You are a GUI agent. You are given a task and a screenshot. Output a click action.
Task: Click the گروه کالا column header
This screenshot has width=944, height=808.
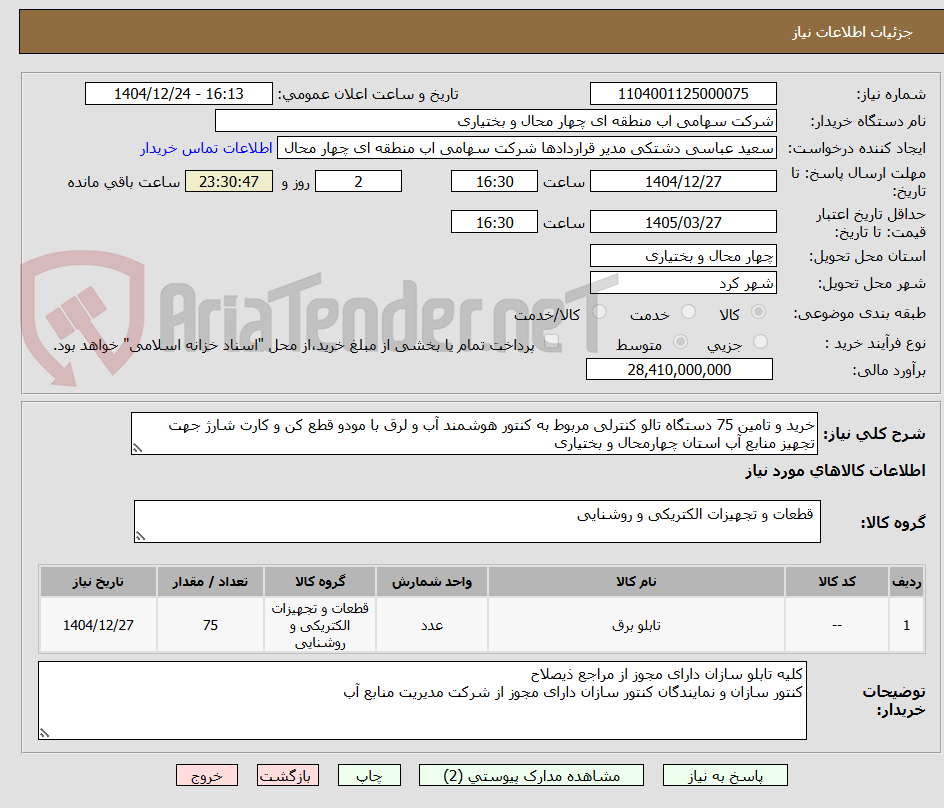point(320,582)
